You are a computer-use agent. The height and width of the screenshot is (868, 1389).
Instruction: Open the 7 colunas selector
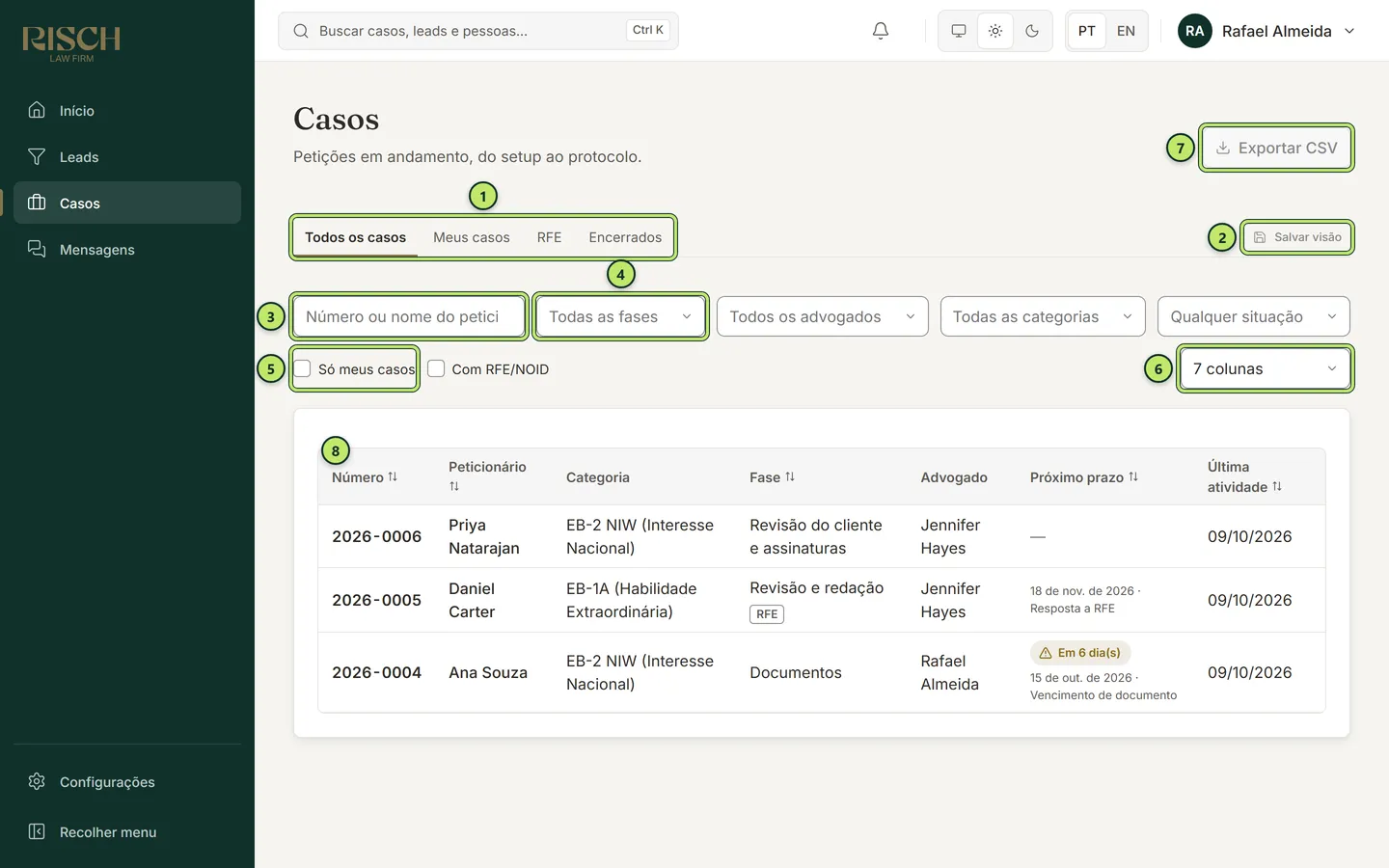(1265, 368)
